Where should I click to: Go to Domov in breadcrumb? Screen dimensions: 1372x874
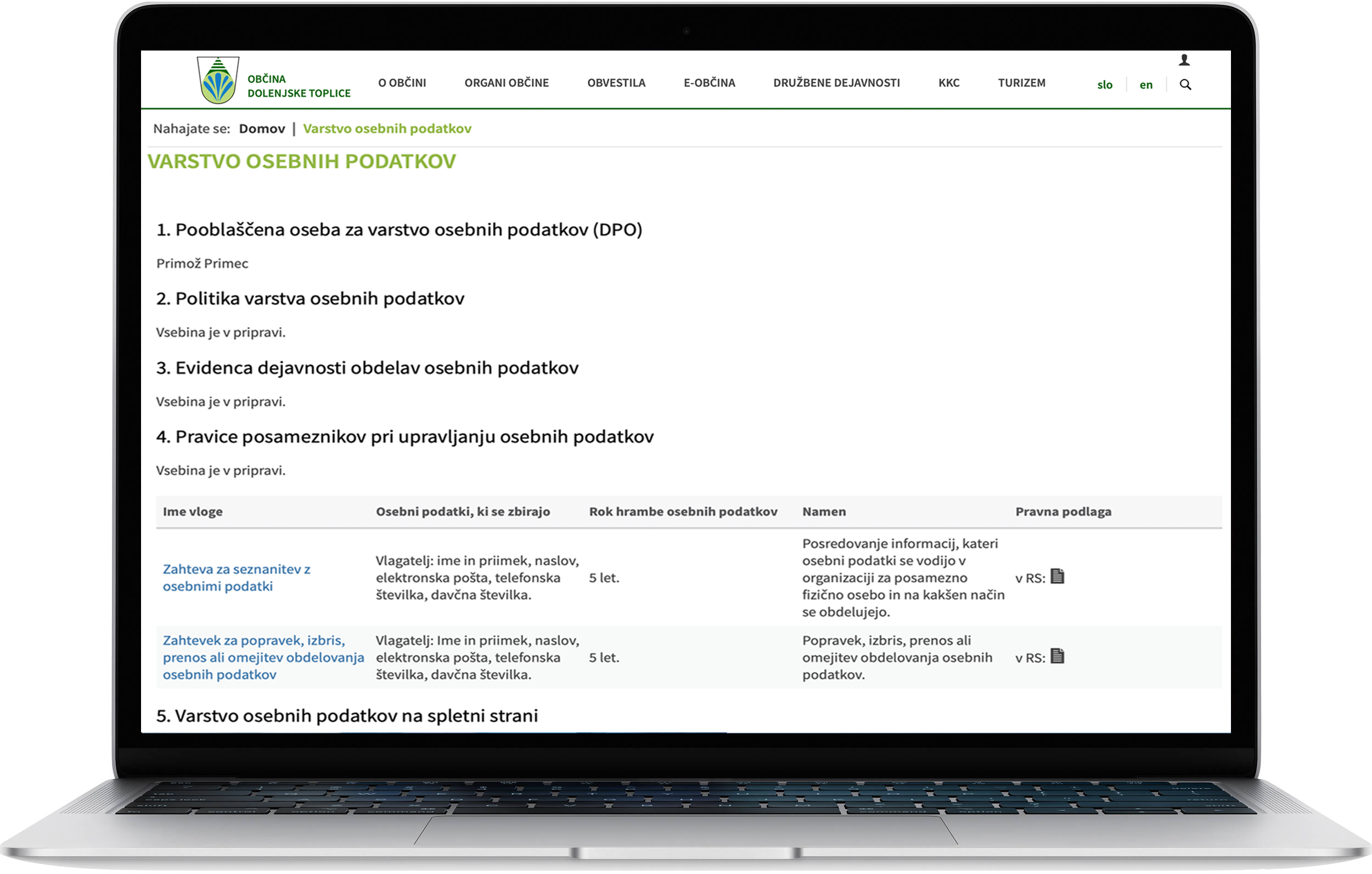(x=262, y=129)
